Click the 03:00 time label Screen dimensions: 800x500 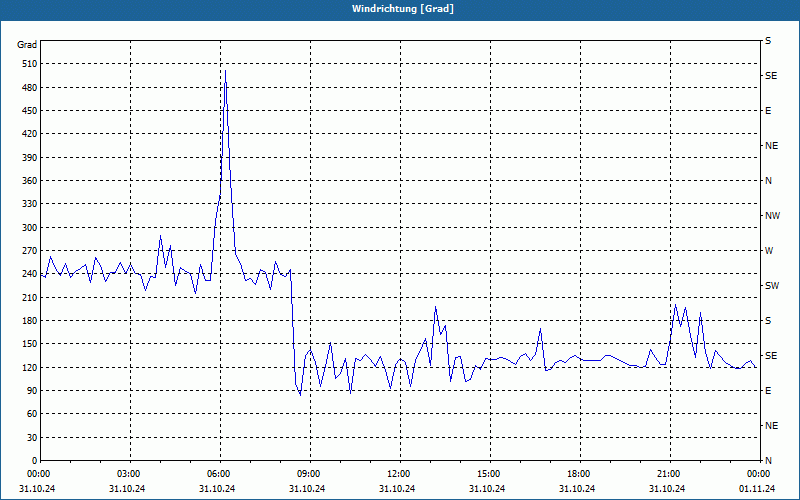[x=128, y=474]
